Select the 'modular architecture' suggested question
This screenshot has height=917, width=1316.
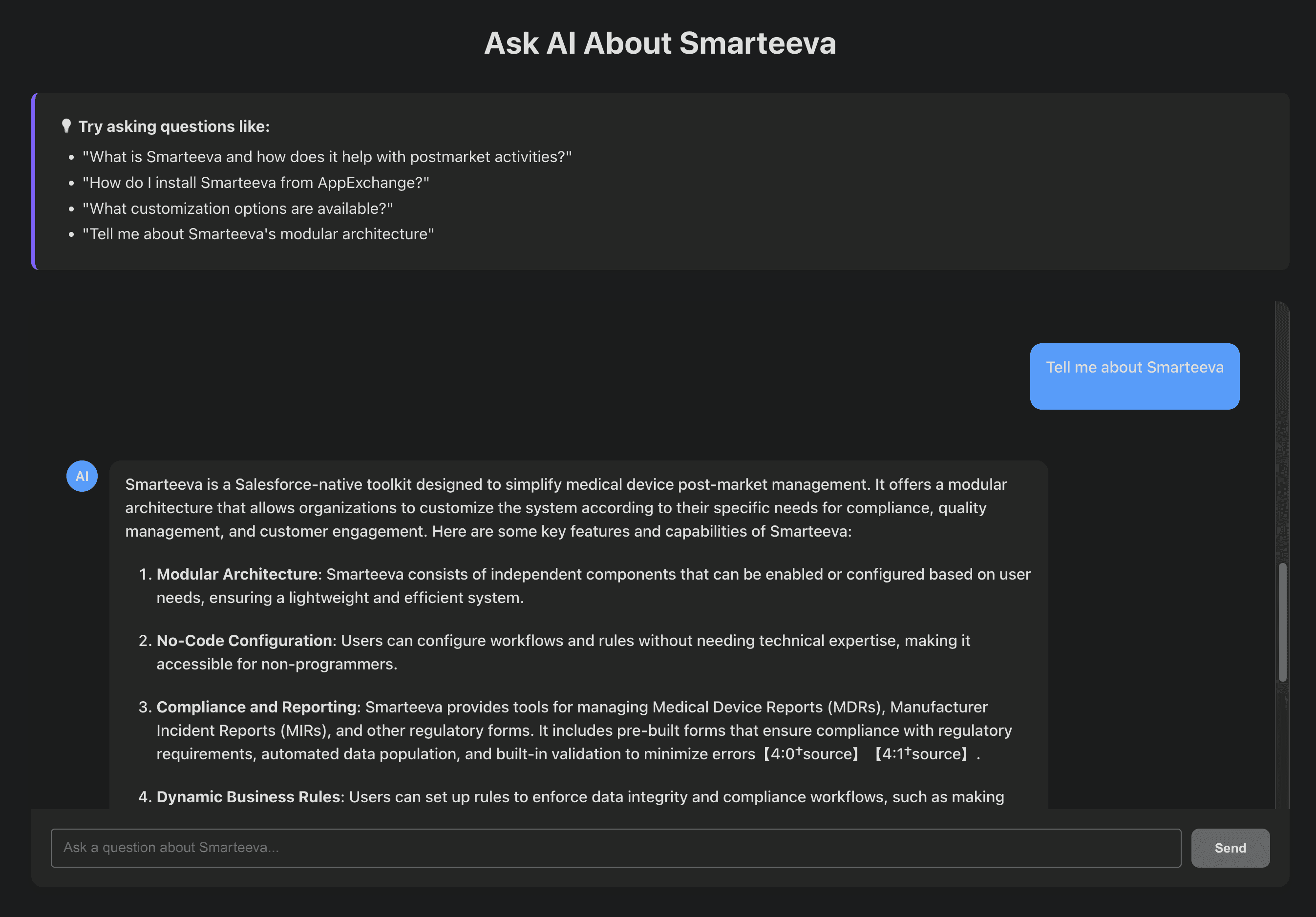pos(258,234)
